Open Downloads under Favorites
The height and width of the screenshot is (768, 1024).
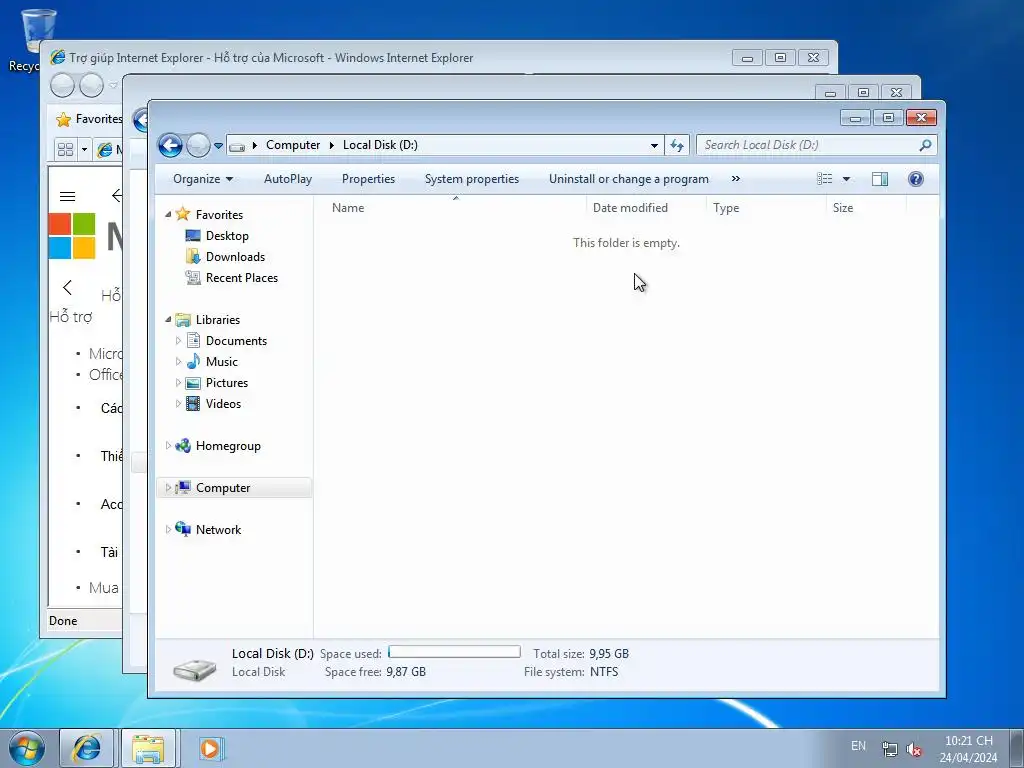pos(235,257)
